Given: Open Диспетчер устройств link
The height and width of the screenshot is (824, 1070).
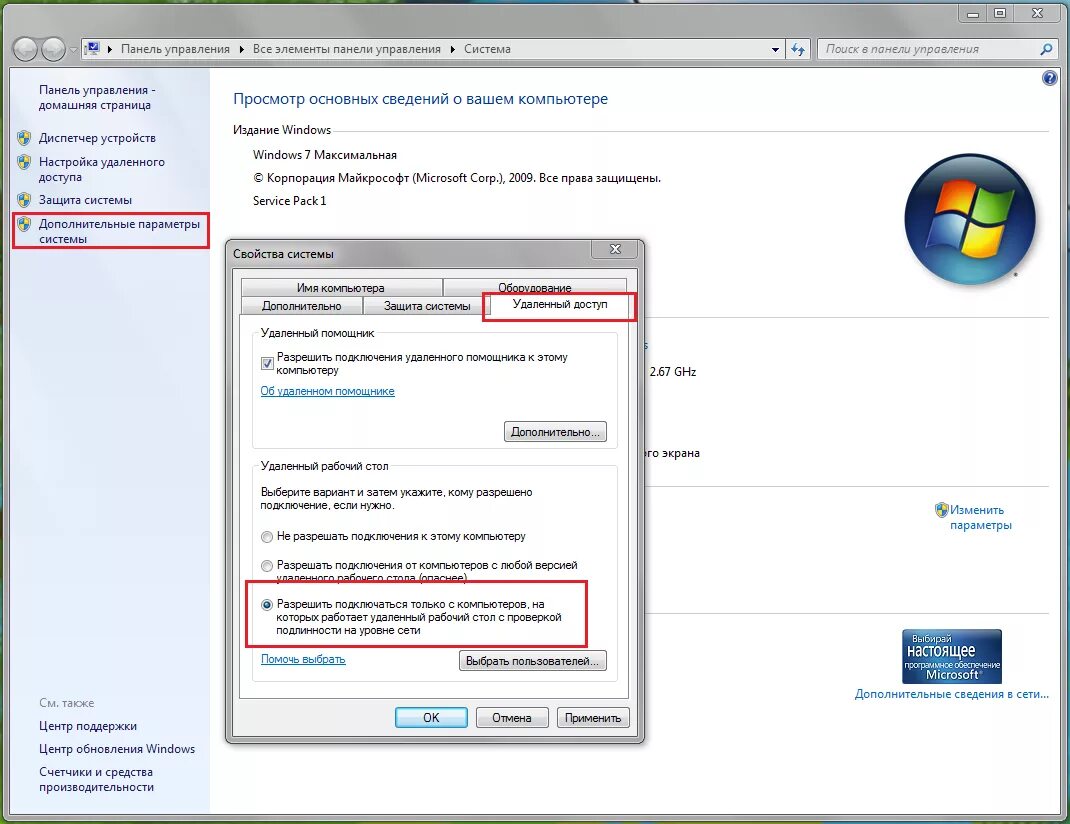Looking at the screenshot, I should tap(97, 138).
